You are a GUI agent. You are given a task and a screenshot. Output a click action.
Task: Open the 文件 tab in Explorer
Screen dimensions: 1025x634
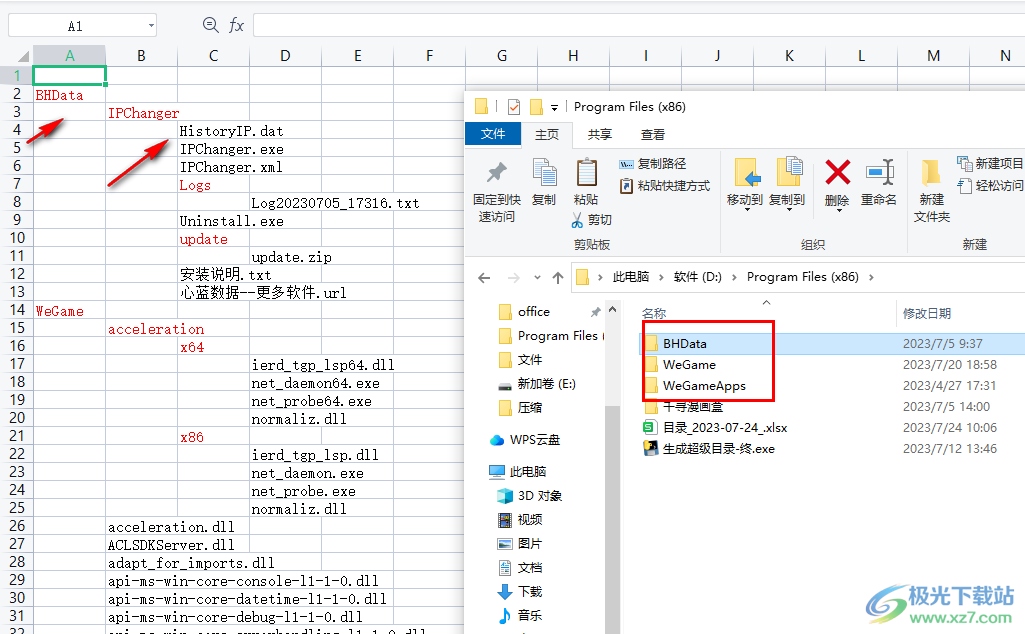pyautogui.click(x=493, y=133)
